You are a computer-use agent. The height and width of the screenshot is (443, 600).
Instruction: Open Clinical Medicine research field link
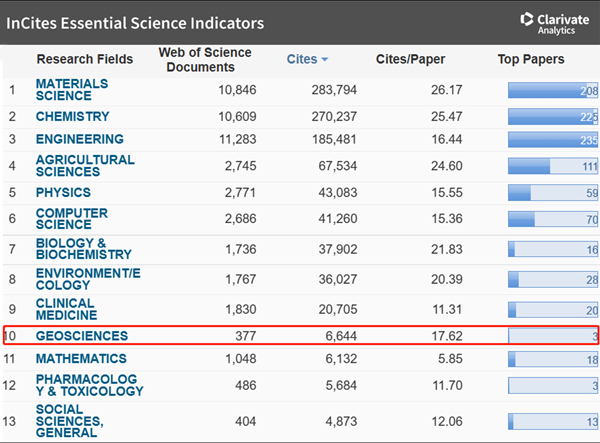point(66,309)
